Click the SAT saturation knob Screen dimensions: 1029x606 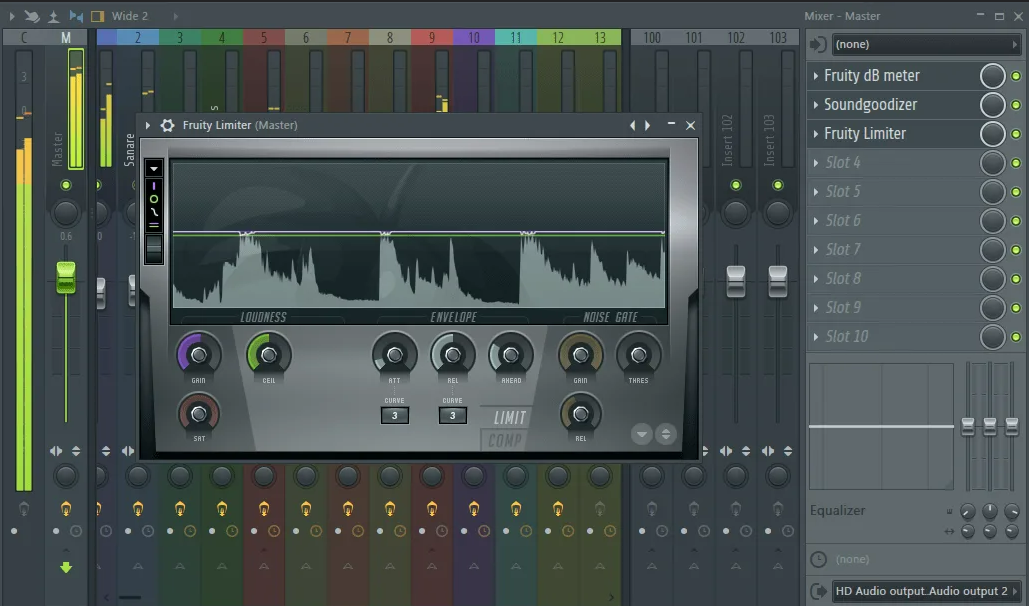tap(198, 414)
